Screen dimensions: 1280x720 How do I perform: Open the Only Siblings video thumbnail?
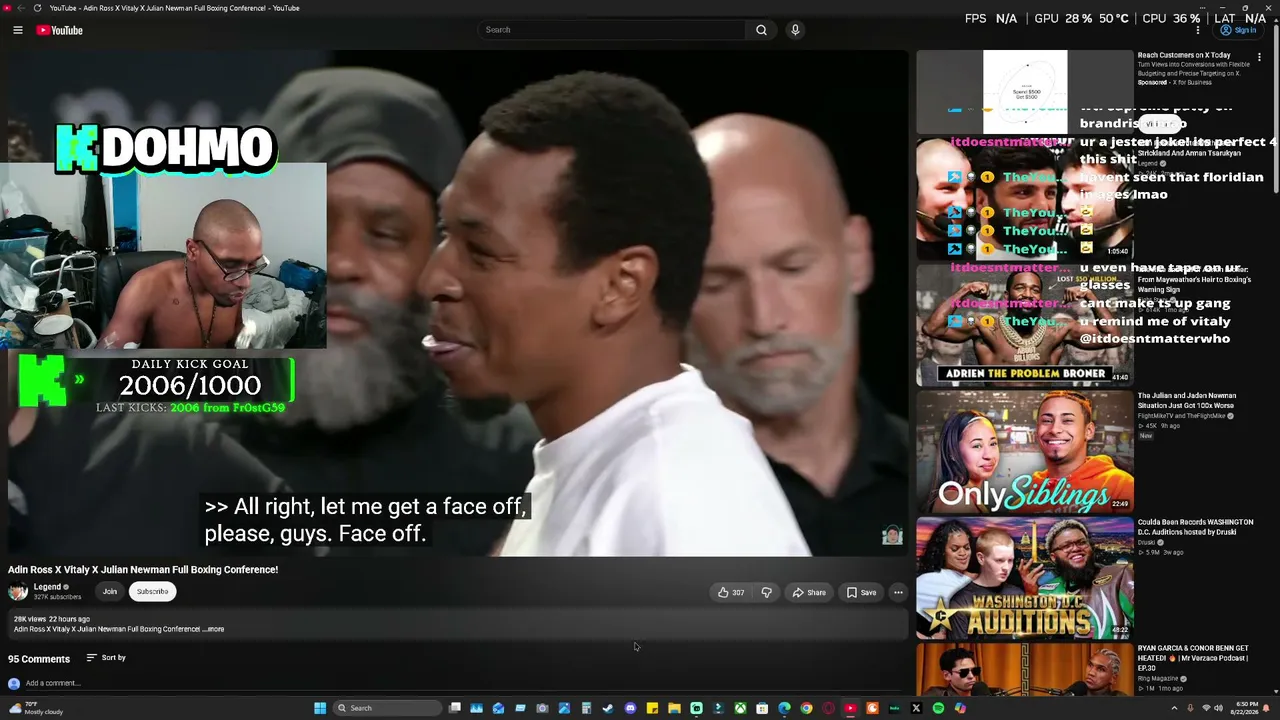click(1025, 452)
